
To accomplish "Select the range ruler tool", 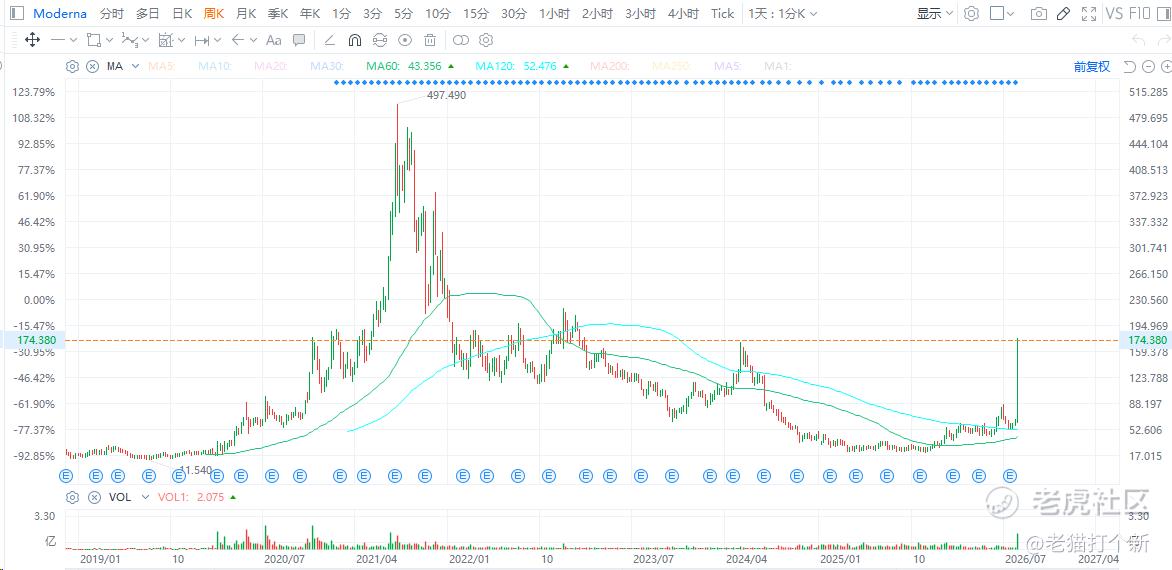I will point(202,40).
